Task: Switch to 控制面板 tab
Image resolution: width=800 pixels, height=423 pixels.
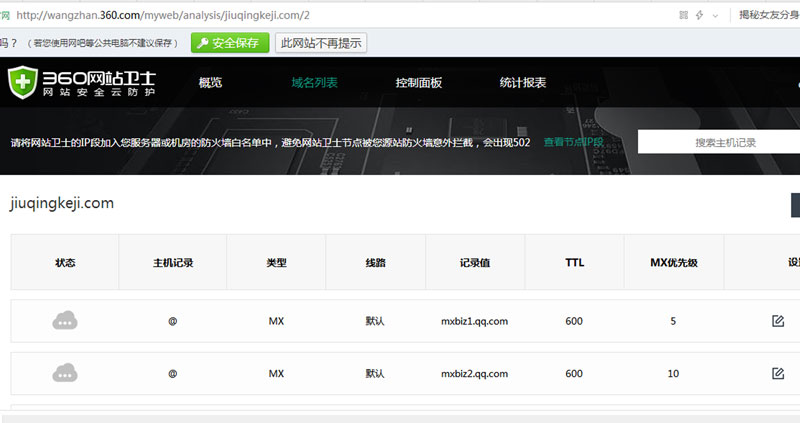Action: point(418,83)
